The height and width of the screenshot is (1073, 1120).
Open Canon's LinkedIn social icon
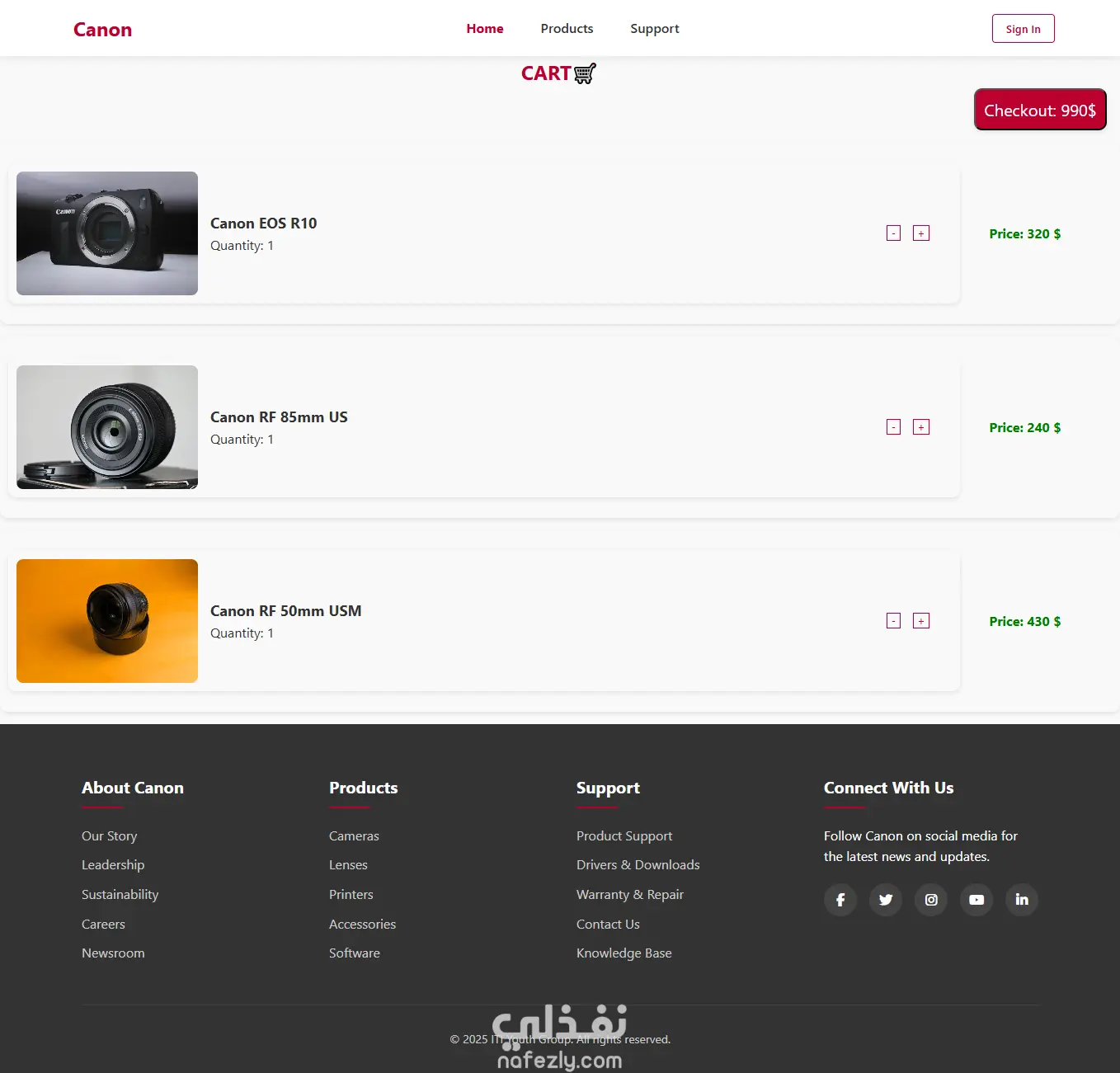[x=1022, y=900]
